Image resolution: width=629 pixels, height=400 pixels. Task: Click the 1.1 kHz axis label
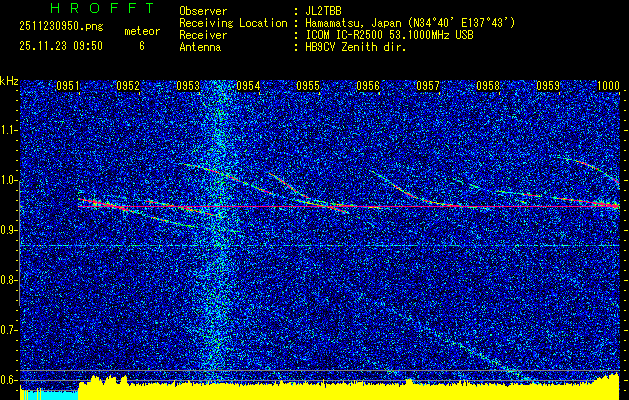(9, 130)
